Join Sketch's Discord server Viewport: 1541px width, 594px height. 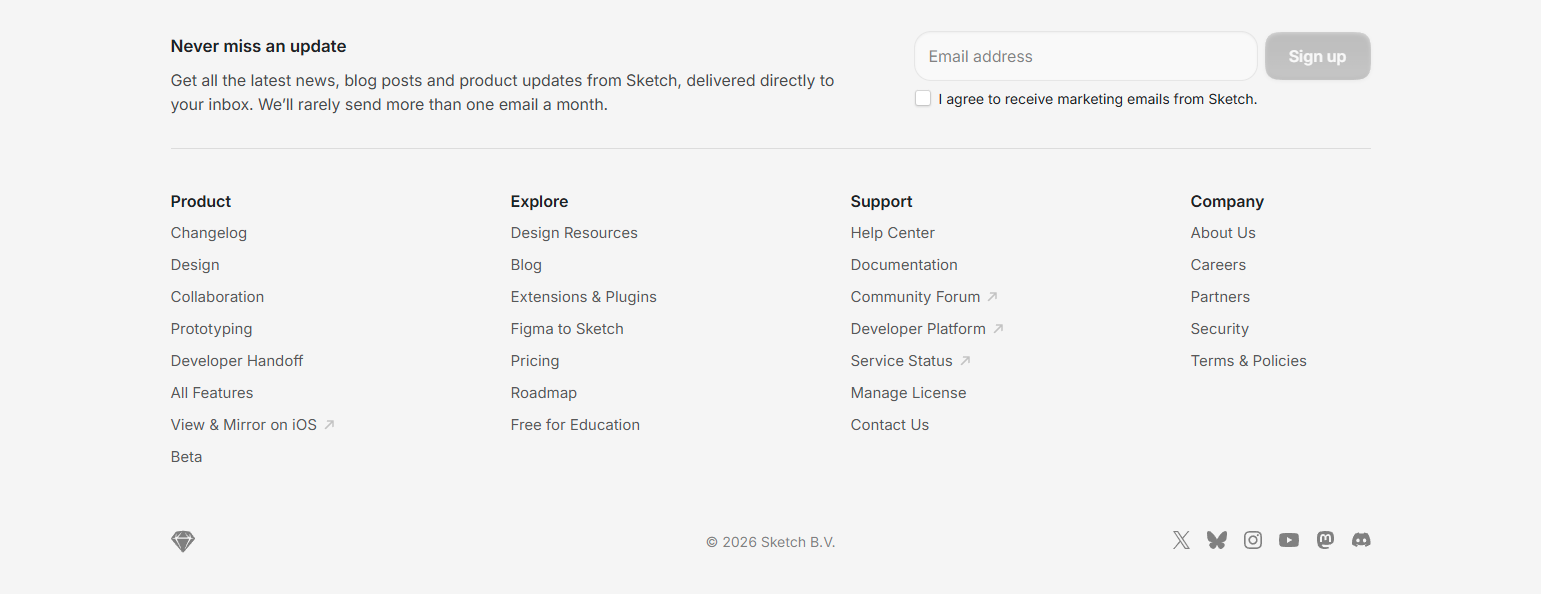pos(1361,540)
